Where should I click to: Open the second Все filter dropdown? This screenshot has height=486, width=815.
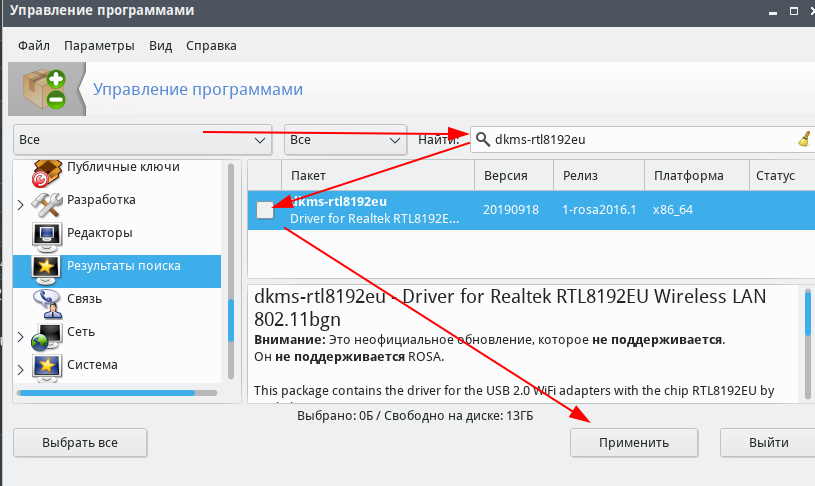click(345, 140)
